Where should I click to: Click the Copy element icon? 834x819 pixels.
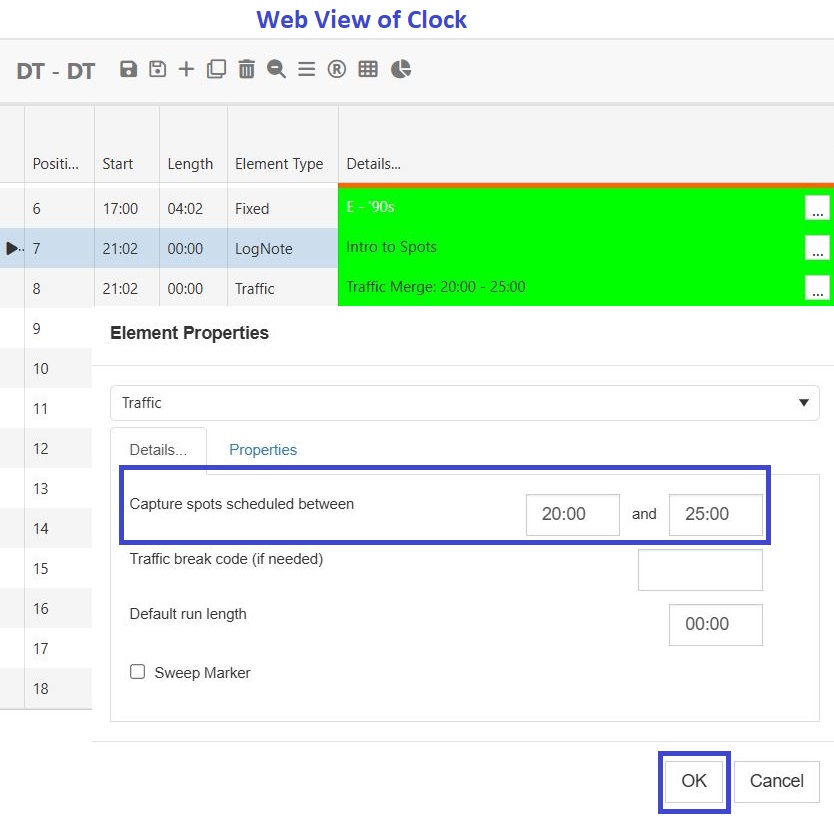217,70
